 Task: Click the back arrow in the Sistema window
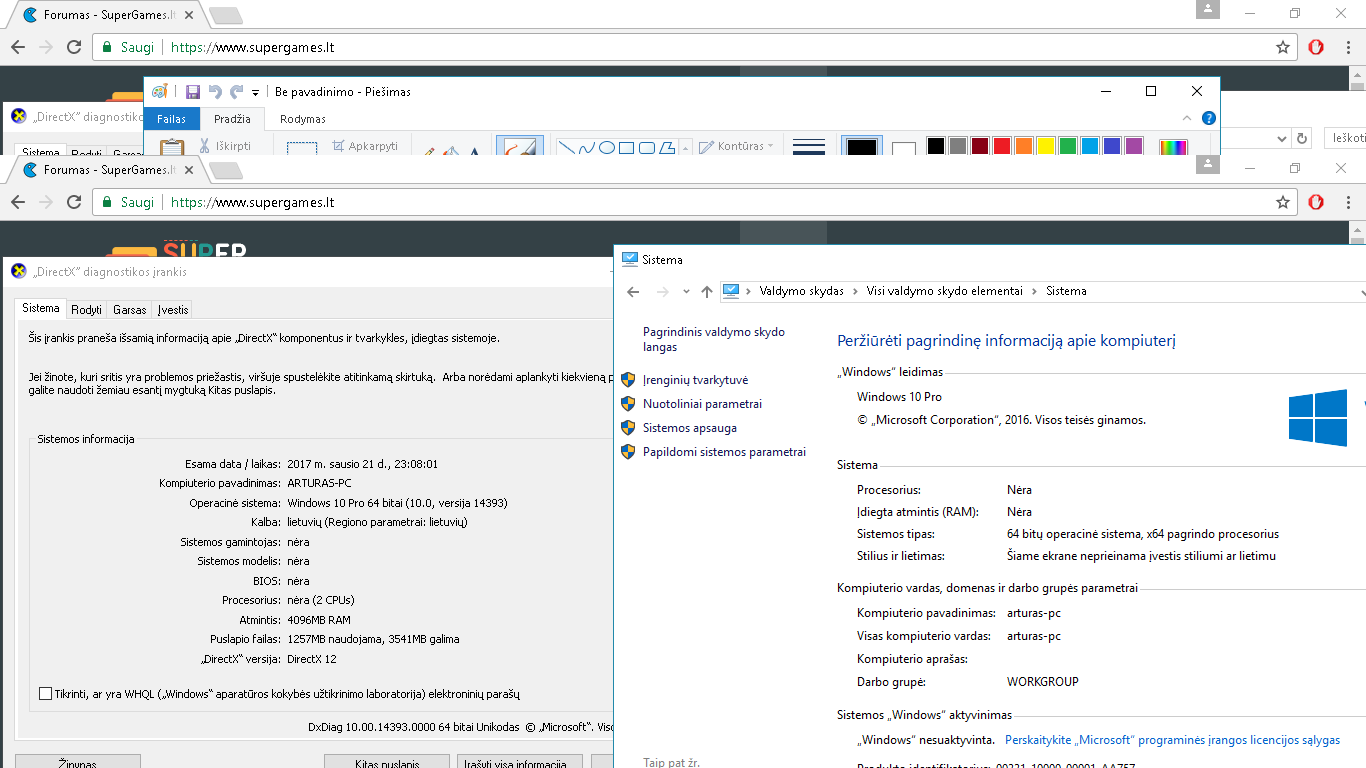point(633,292)
